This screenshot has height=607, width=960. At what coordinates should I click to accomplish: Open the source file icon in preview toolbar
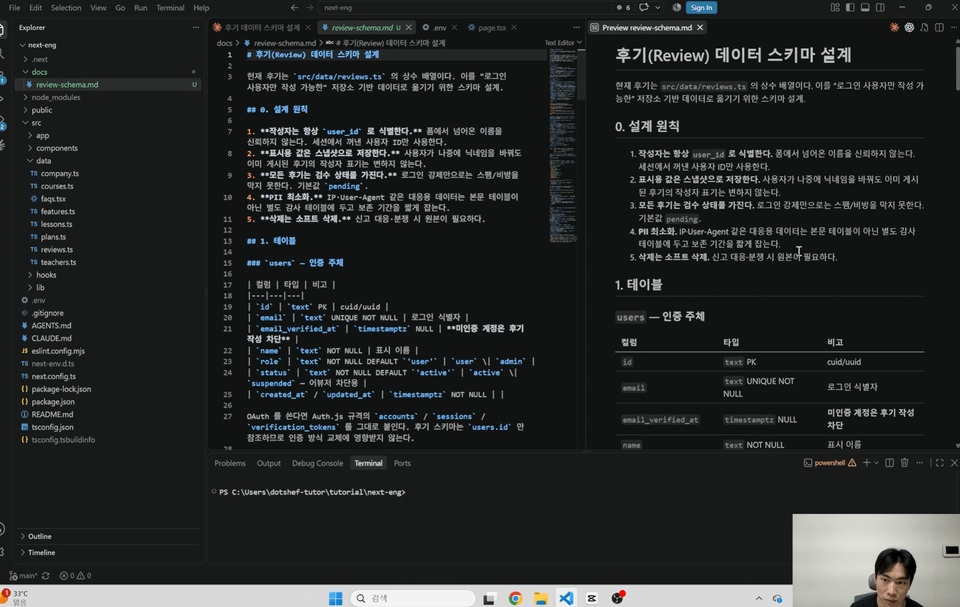[x=924, y=28]
